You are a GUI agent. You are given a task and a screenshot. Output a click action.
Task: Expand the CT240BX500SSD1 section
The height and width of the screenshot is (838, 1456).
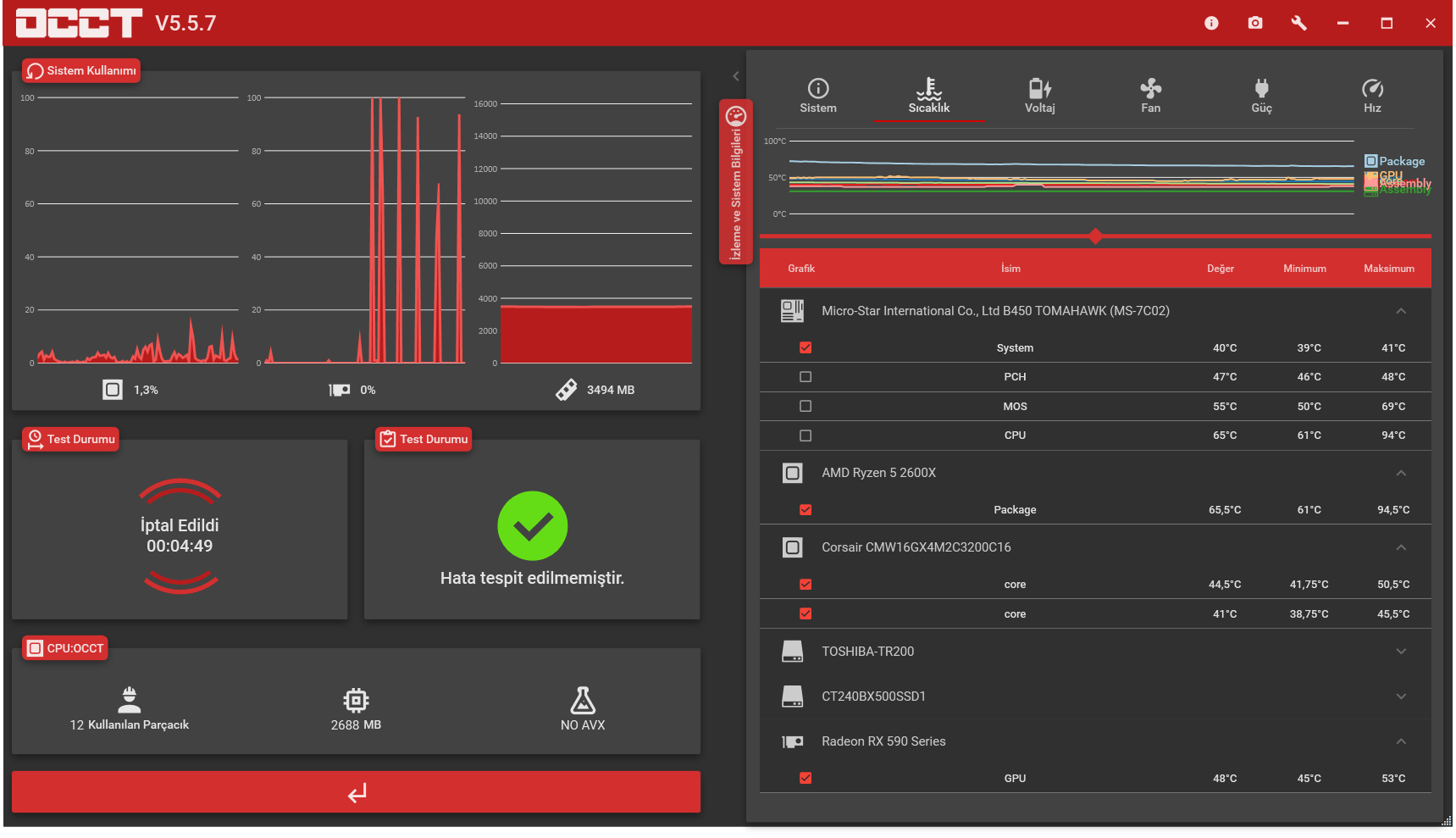click(x=1401, y=696)
